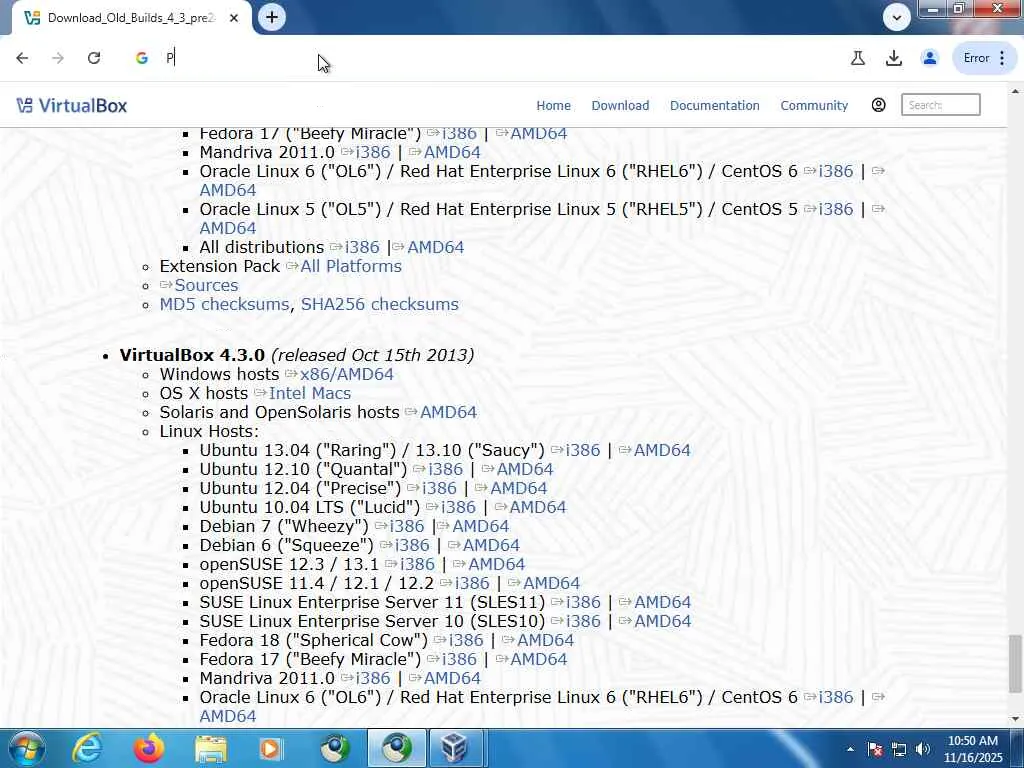Download All distributions AMD64 installer
The image size is (1024, 768).
435,248
